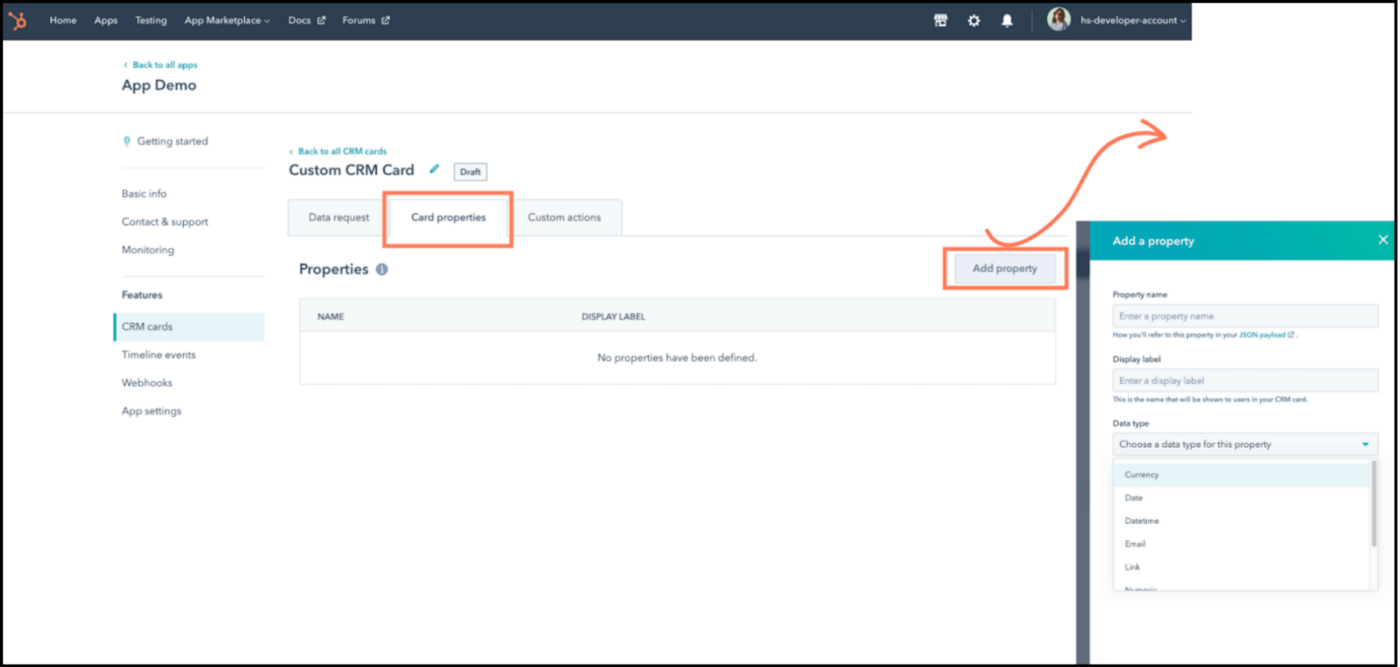Screen dimensions: 1400x667
Task: View notifications via the bell icon
Action: 1007,20
